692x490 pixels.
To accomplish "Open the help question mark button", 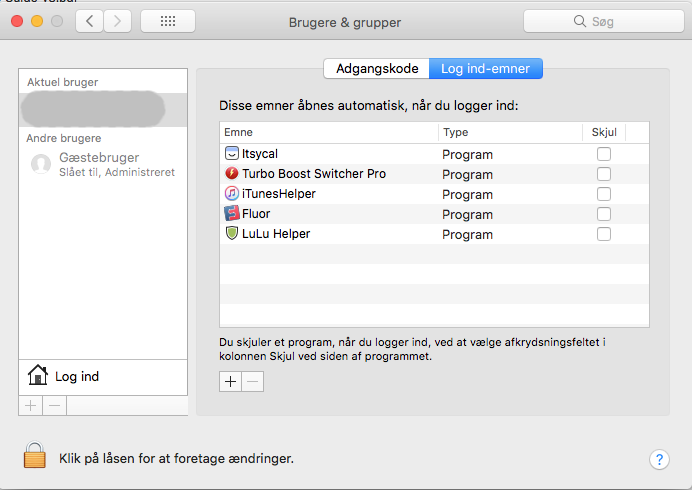I will (x=659, y=460).
